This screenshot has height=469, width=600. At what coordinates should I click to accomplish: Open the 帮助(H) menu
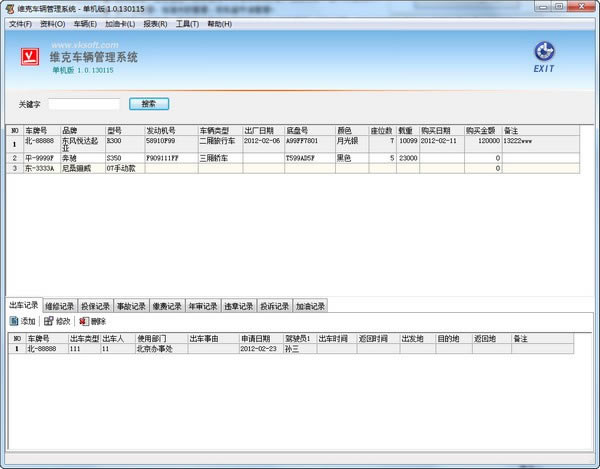220,23
